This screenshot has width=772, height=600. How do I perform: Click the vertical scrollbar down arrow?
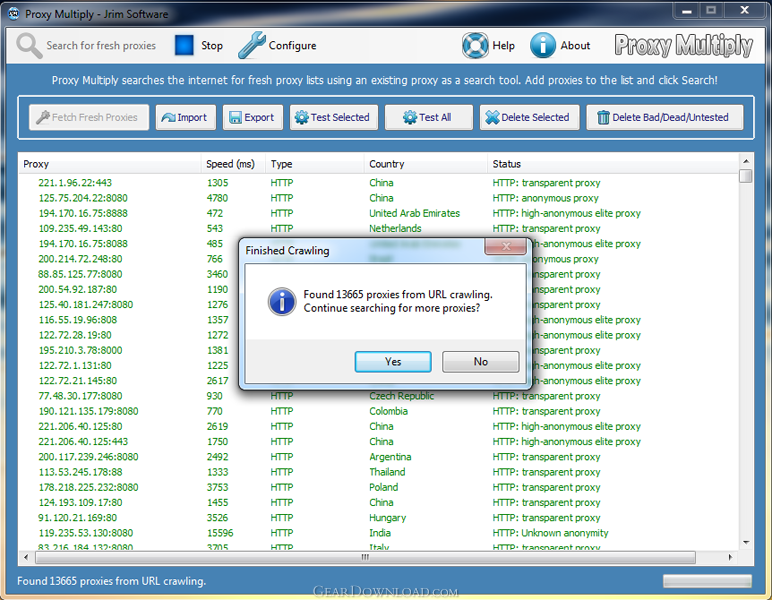[746, 542]
